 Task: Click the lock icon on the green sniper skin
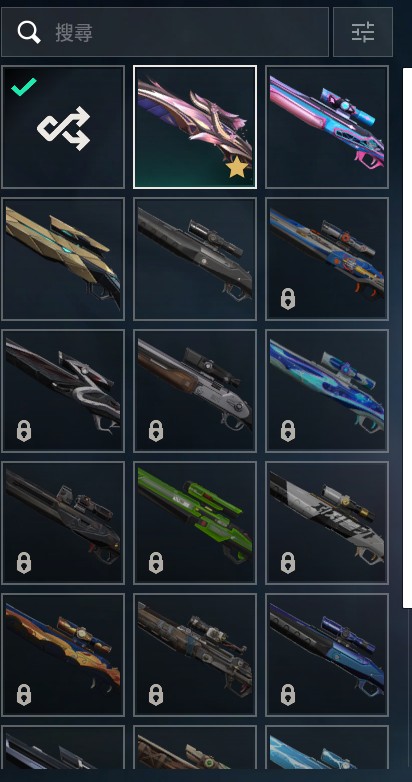(x=156, y=563)
